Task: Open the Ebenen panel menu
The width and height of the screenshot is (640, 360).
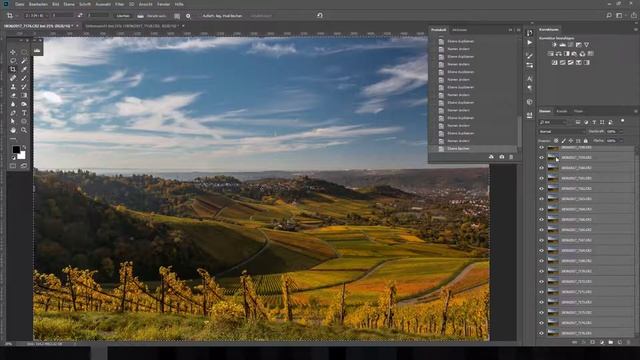Action: click(636, 111)
